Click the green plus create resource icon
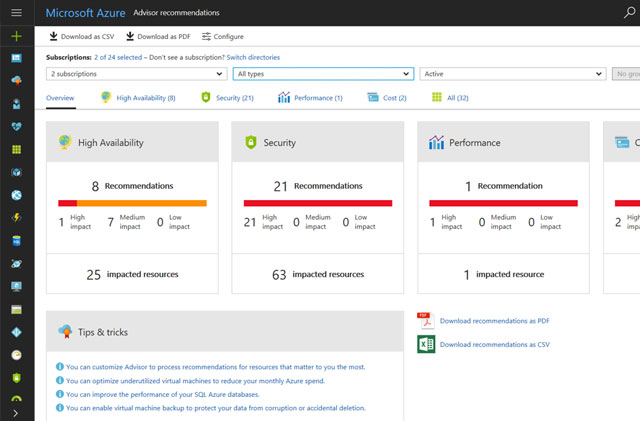 (x=16, y=36)
